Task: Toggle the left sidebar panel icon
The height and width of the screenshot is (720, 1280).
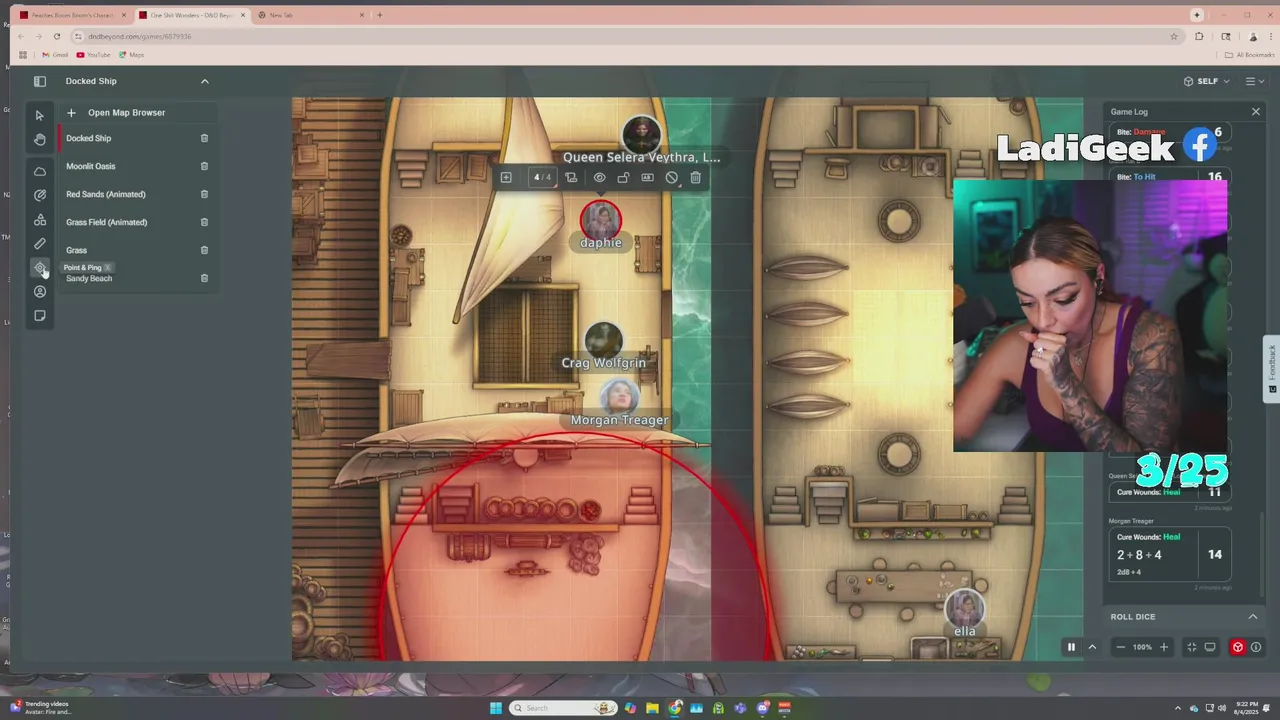Action: [40, 81]
